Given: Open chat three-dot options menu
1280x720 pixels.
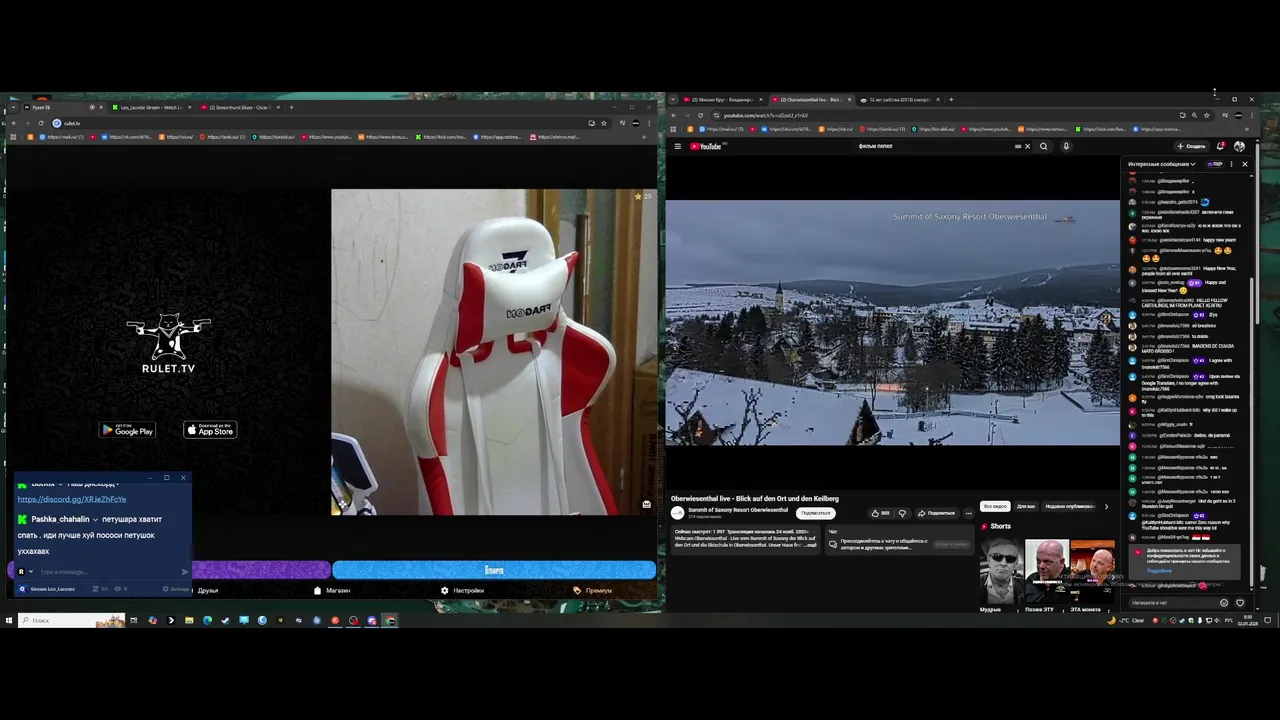Looking at the screenshot, I should tap(1231, 164).
